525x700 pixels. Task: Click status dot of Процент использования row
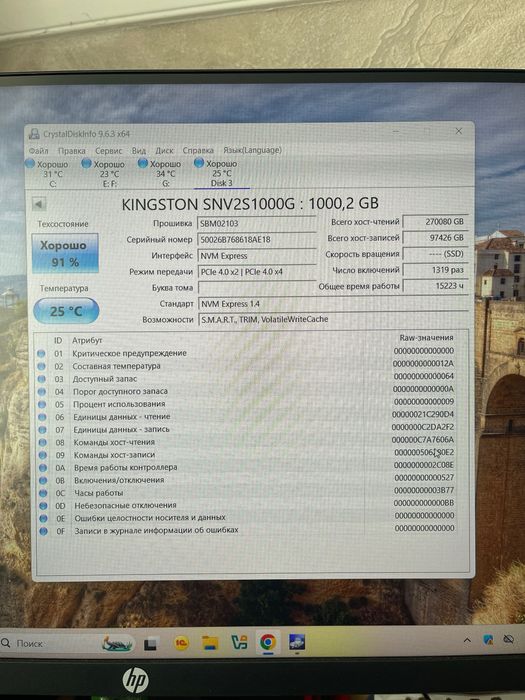tap(42, 404)
